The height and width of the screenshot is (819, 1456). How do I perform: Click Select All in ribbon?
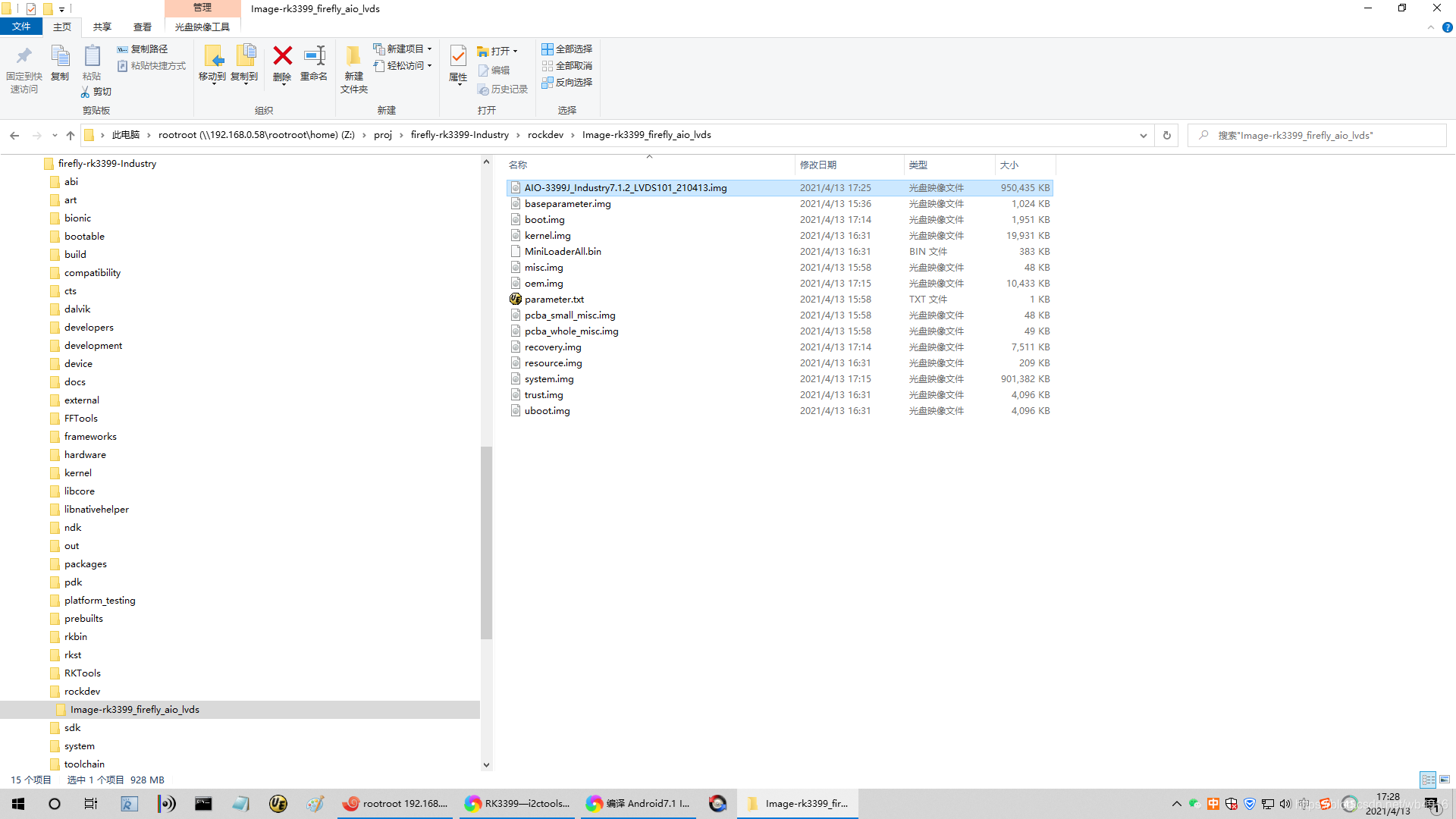point(566,49)
